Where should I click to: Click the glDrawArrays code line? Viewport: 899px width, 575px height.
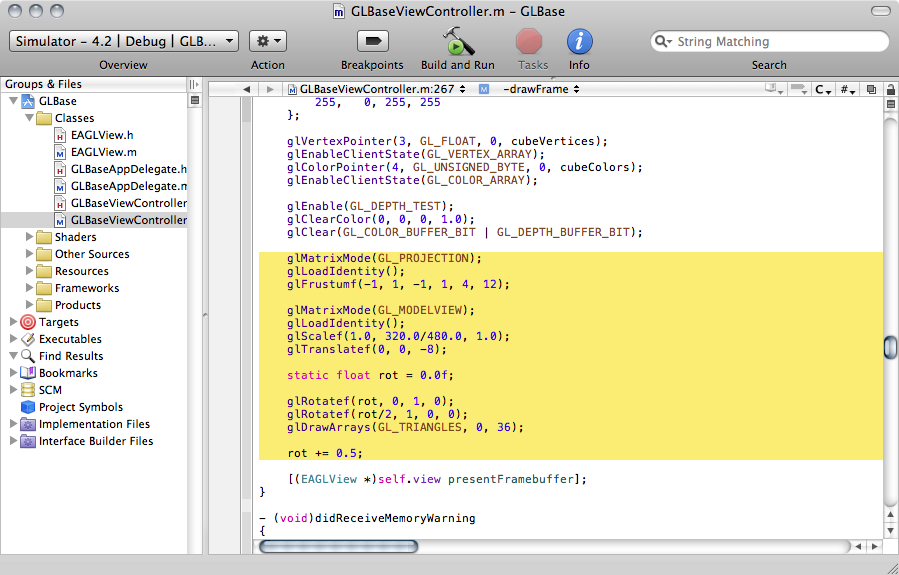click(x=405, y=428)
